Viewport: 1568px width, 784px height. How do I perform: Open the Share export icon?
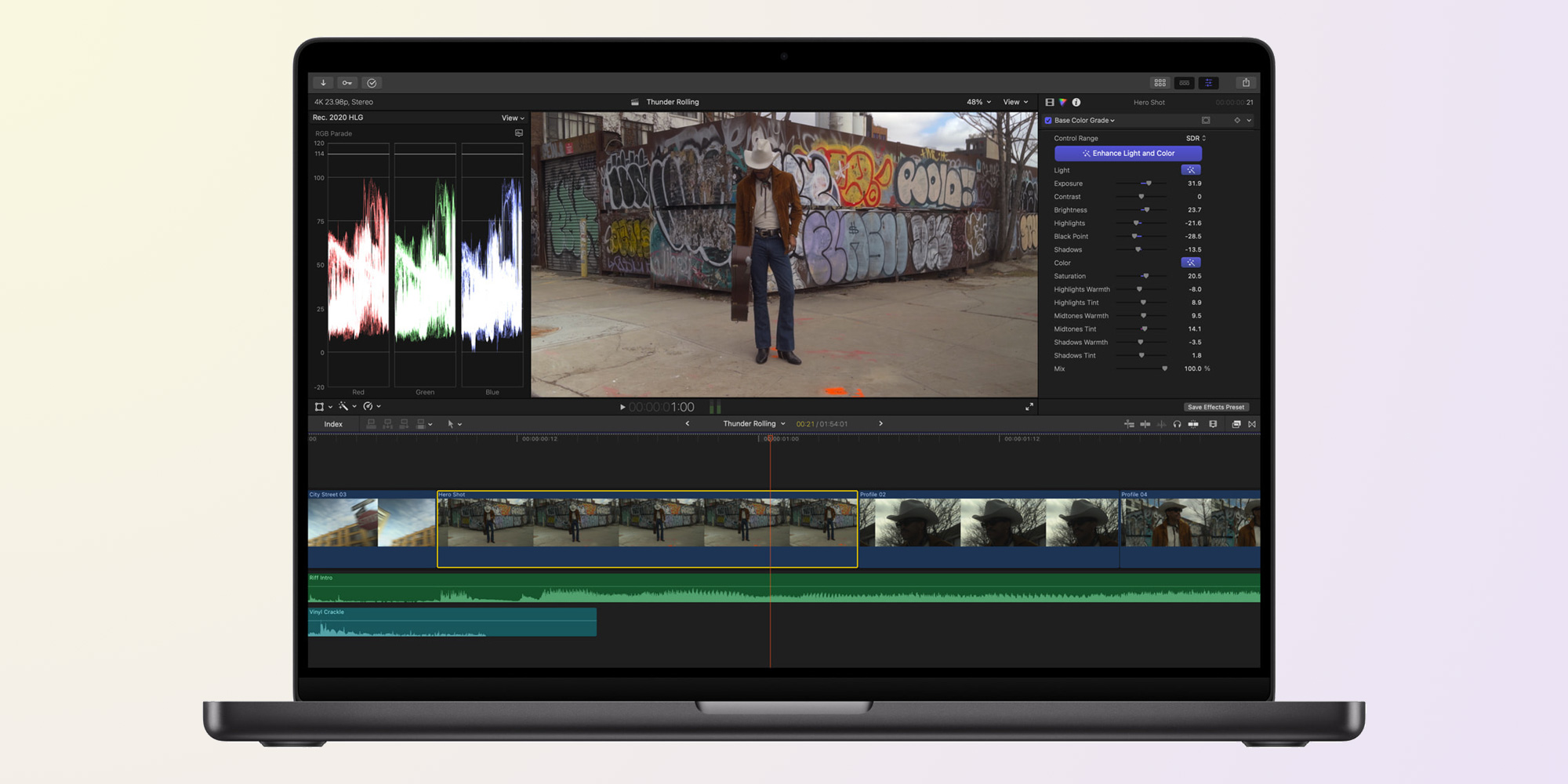coord(1246,83)
